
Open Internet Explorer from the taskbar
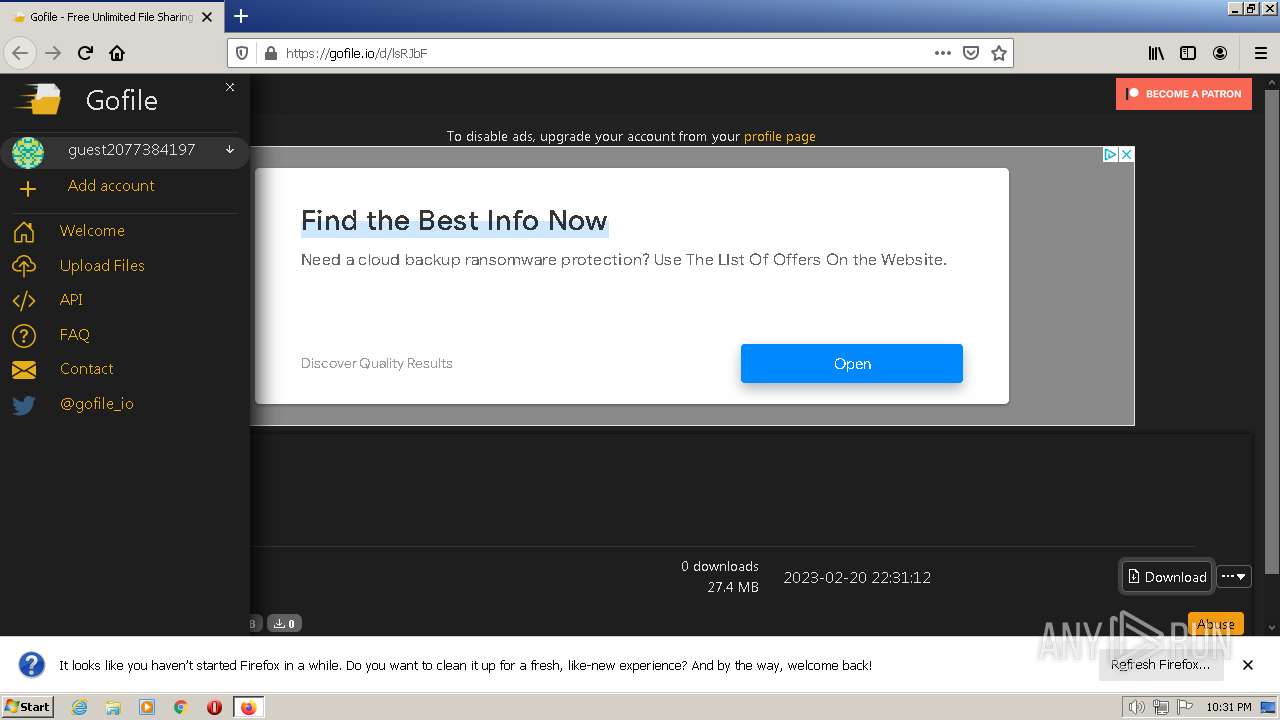[x=79, y=707]
